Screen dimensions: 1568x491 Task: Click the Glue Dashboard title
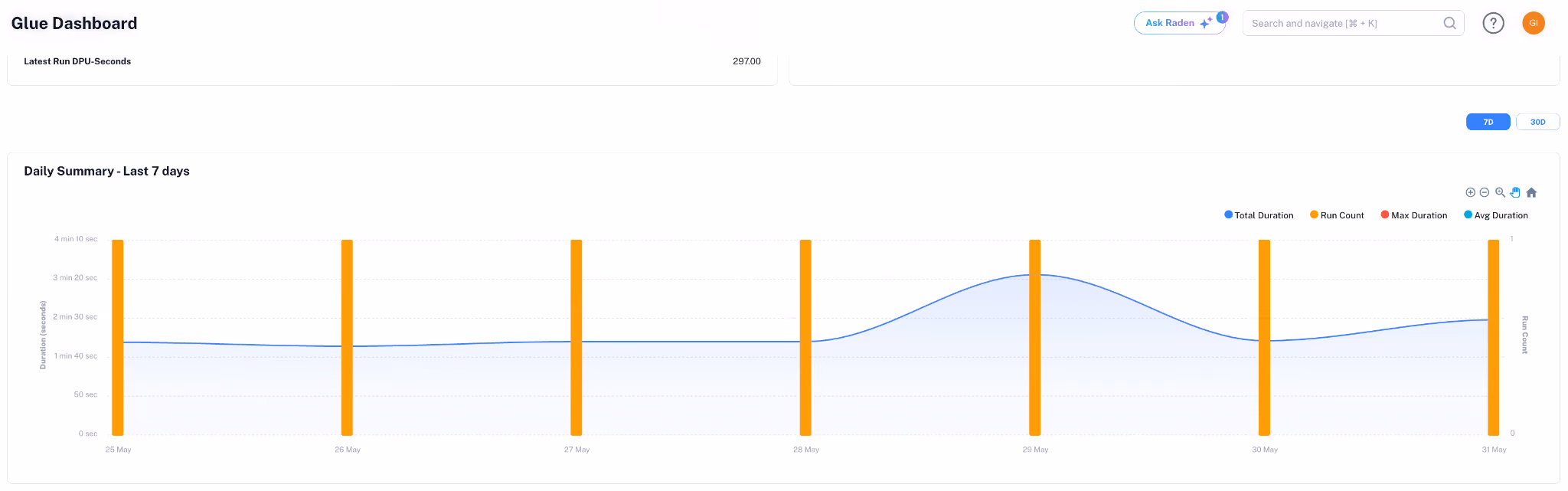[x=74, y=23]
